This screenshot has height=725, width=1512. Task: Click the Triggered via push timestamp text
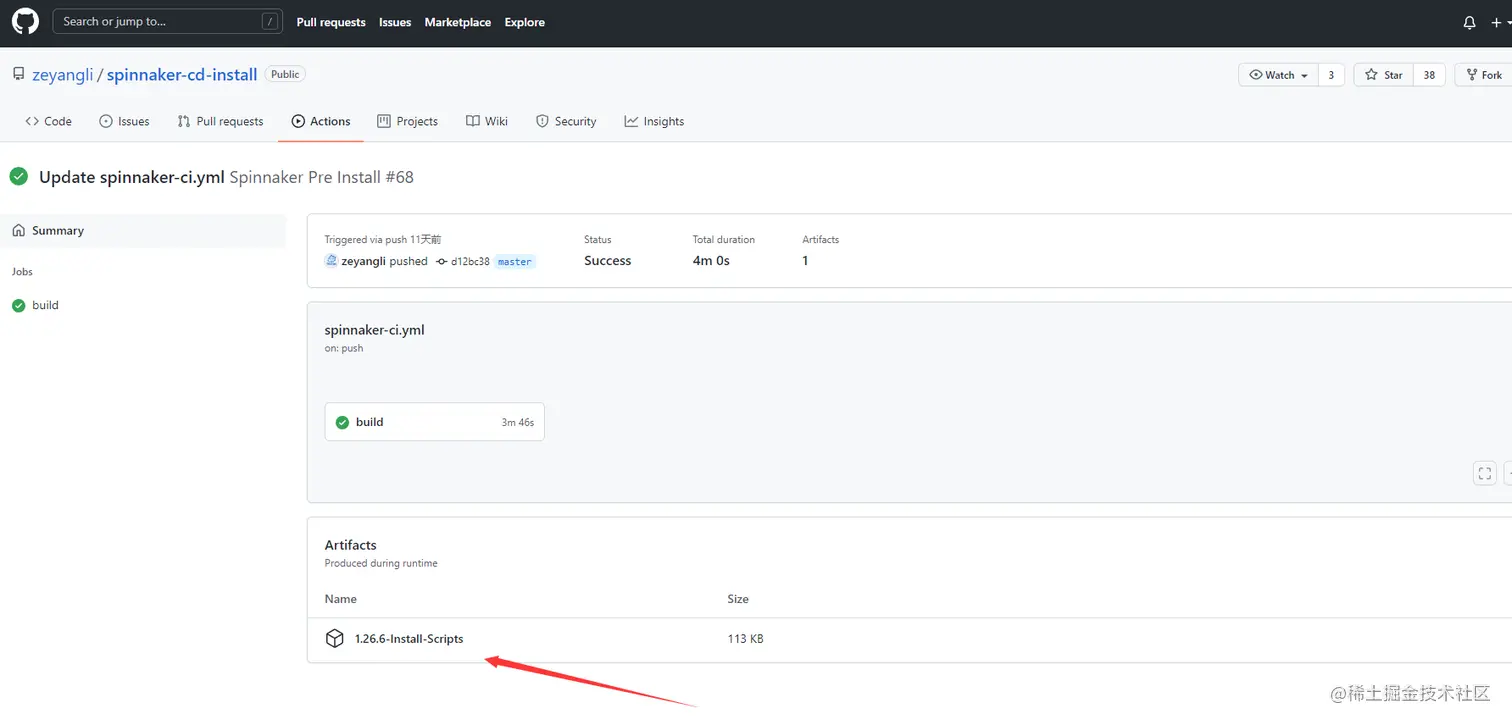(x=383, y=240)
